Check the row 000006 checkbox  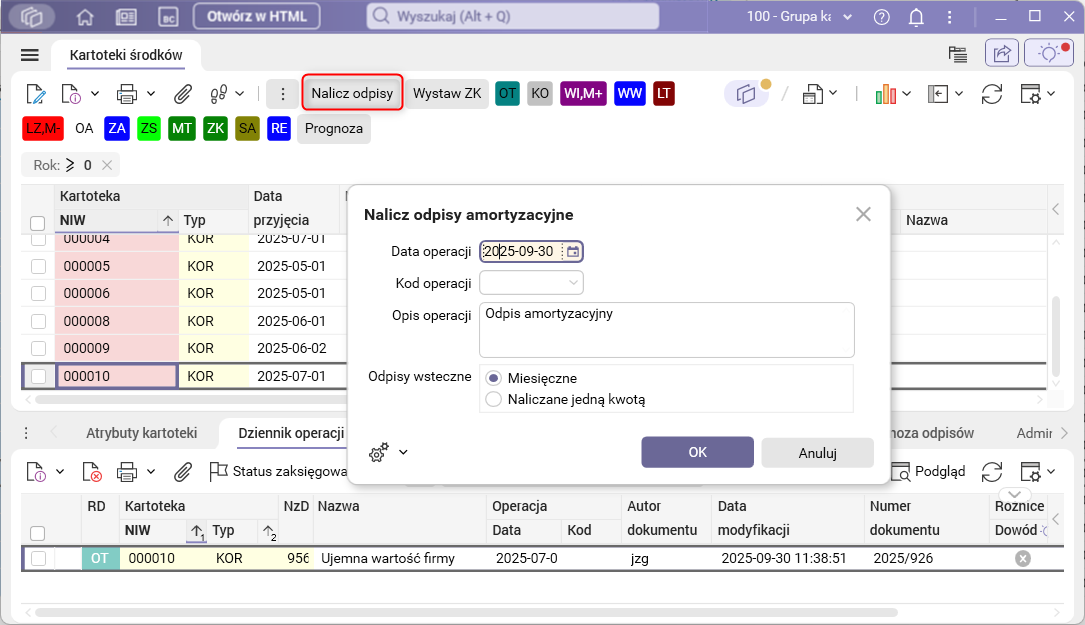38,293
